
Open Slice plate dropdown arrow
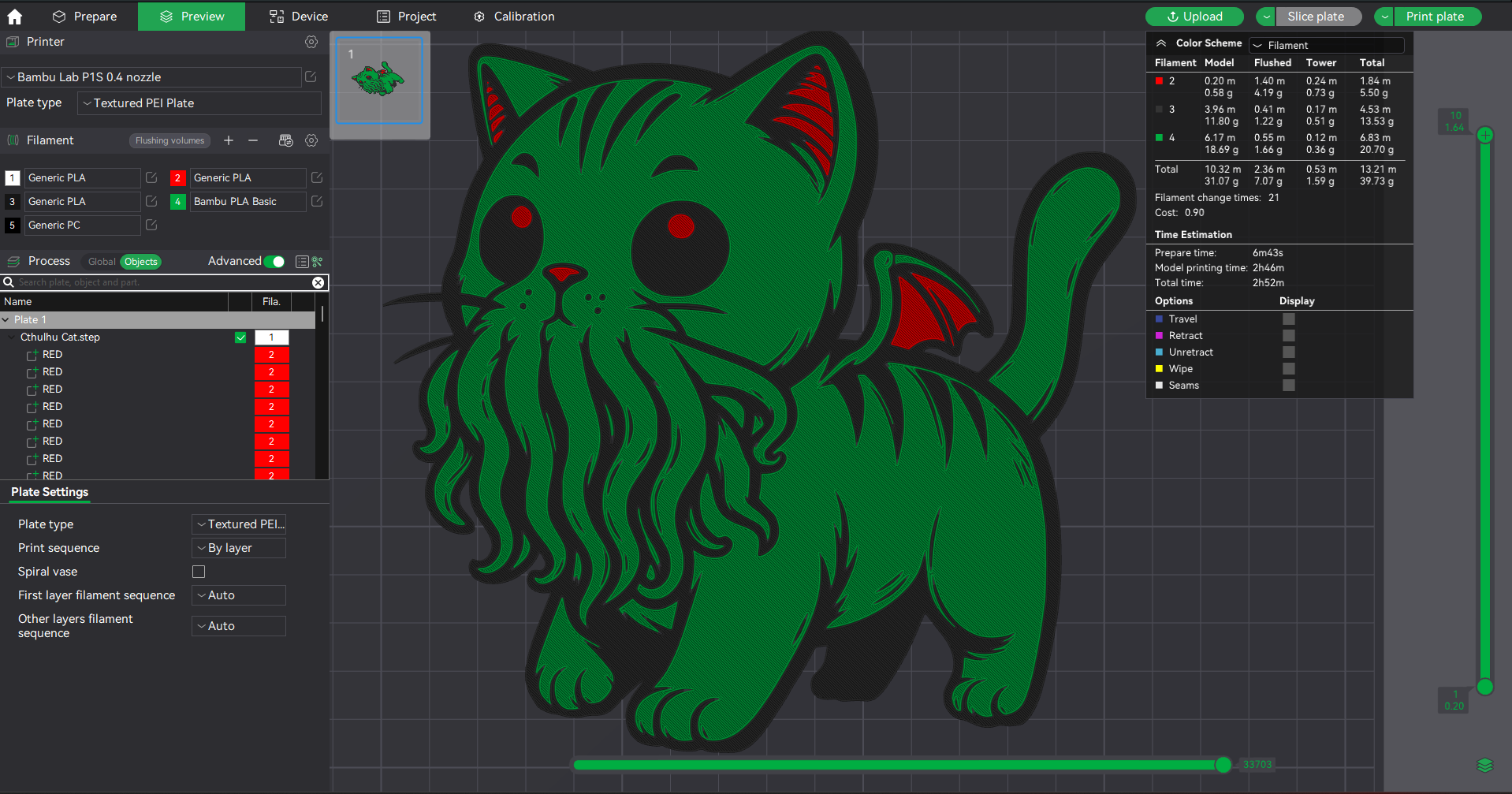[x=1266, y=17]
